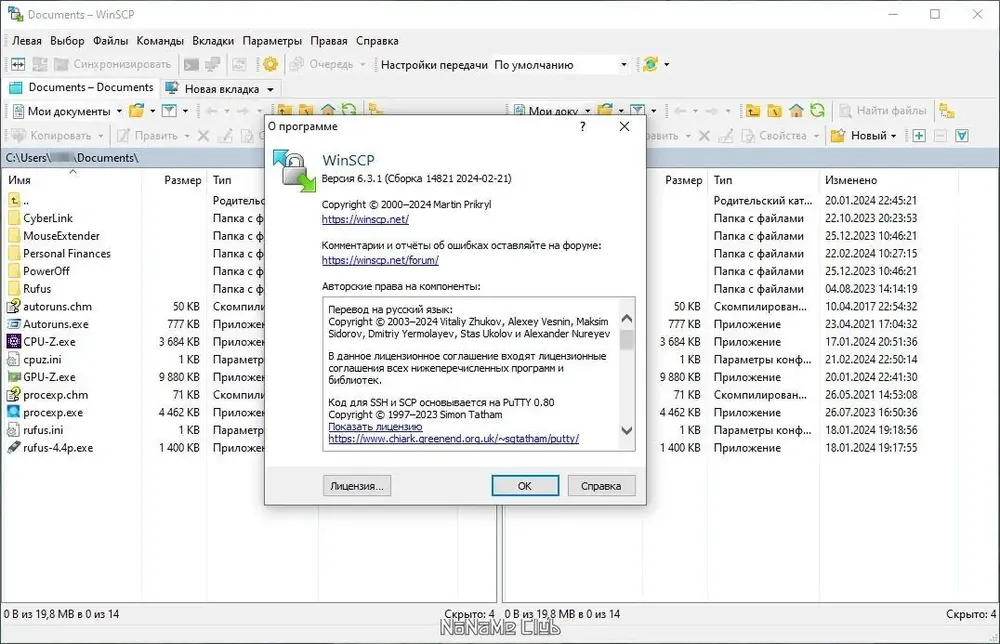Open the Команды menu
1000x644 pixels.
(160, 41)
